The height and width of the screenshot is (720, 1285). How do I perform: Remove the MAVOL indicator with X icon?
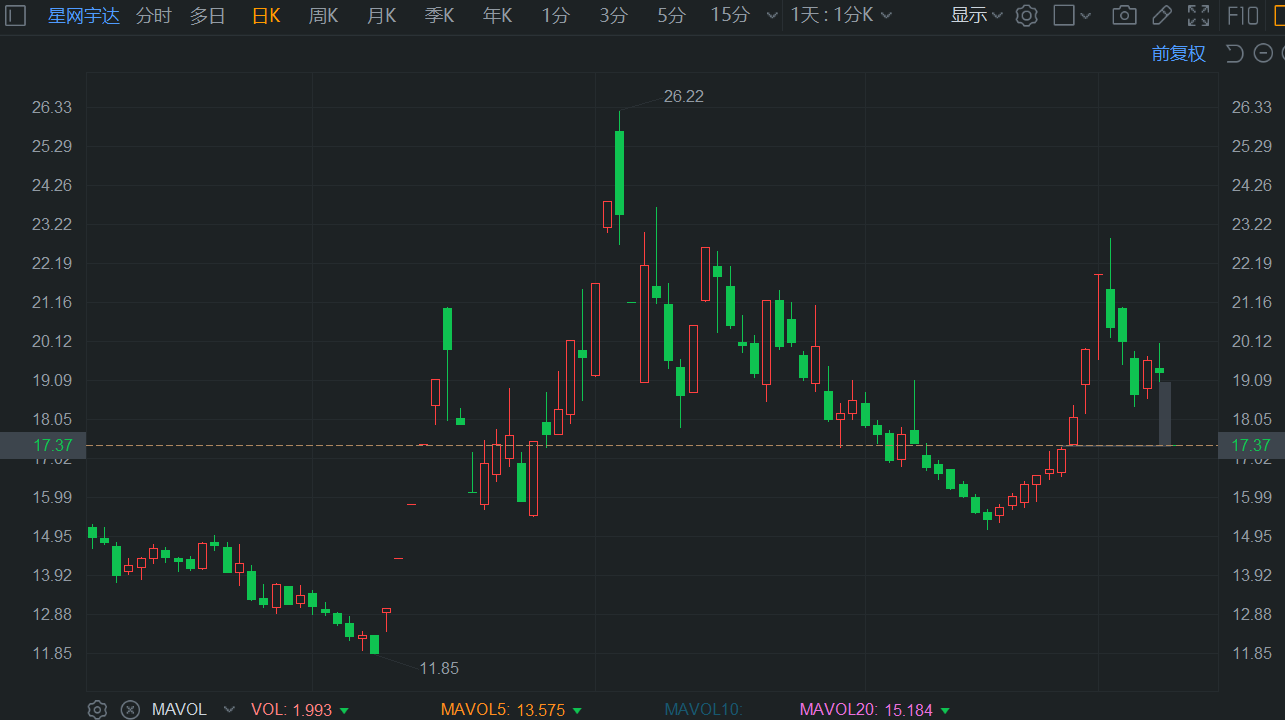click(x=130, y=710)
